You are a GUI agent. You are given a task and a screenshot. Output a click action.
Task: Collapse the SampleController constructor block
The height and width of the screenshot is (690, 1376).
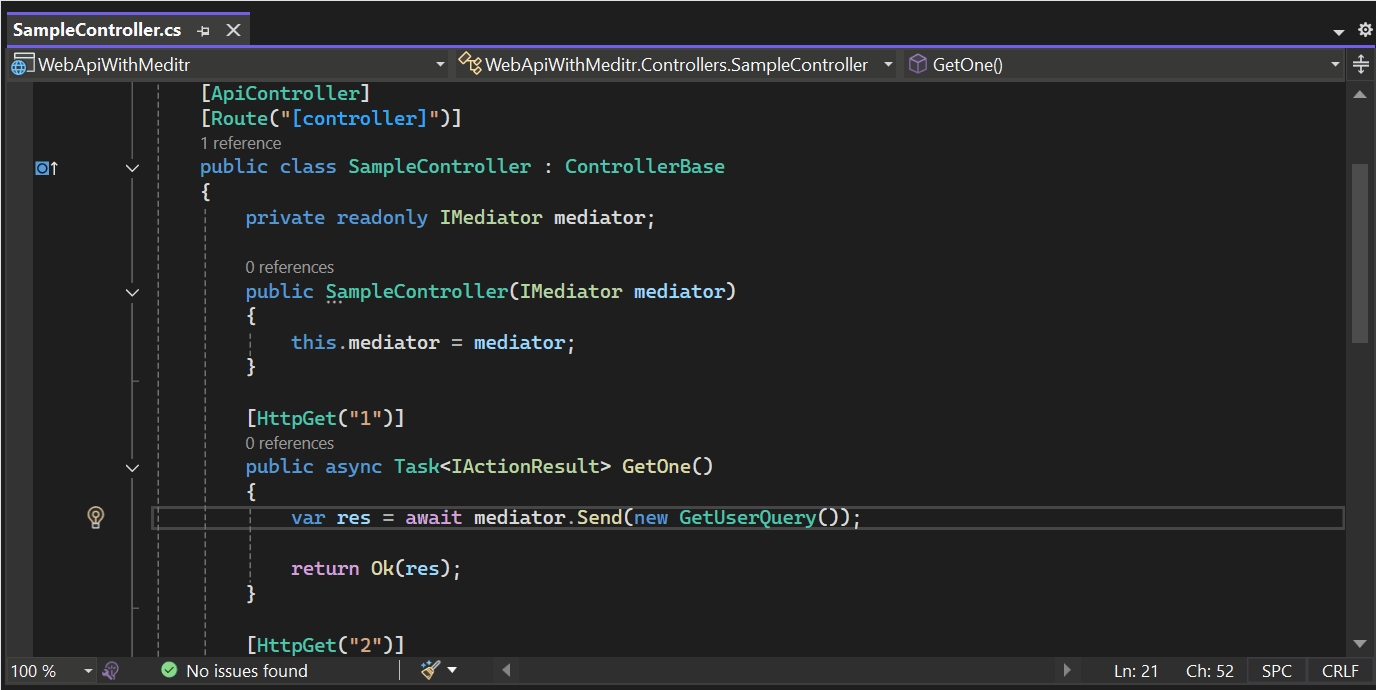point(132,292)
